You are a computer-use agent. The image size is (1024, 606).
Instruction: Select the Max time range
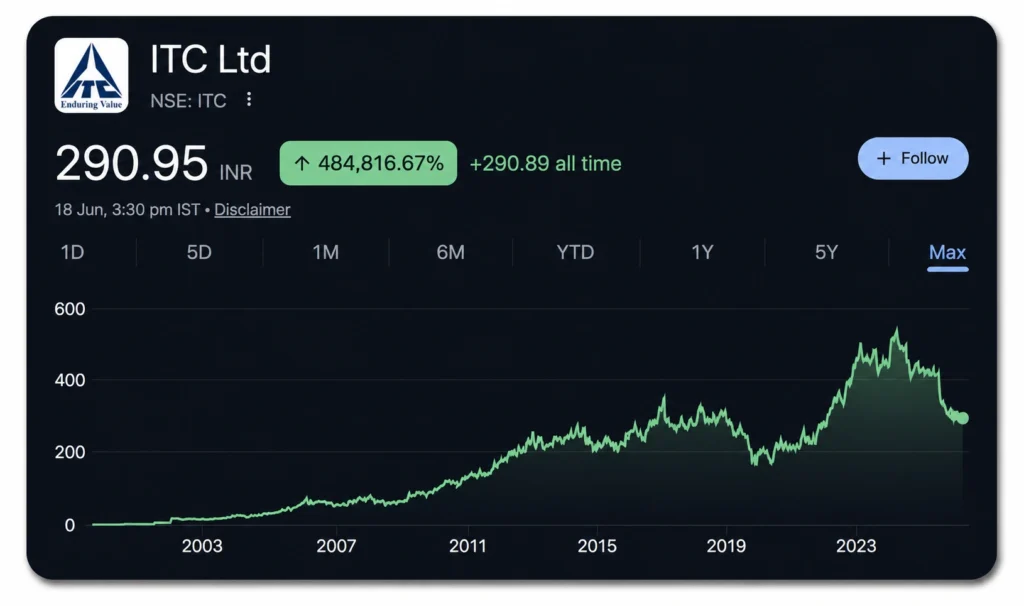coord(948,253)
